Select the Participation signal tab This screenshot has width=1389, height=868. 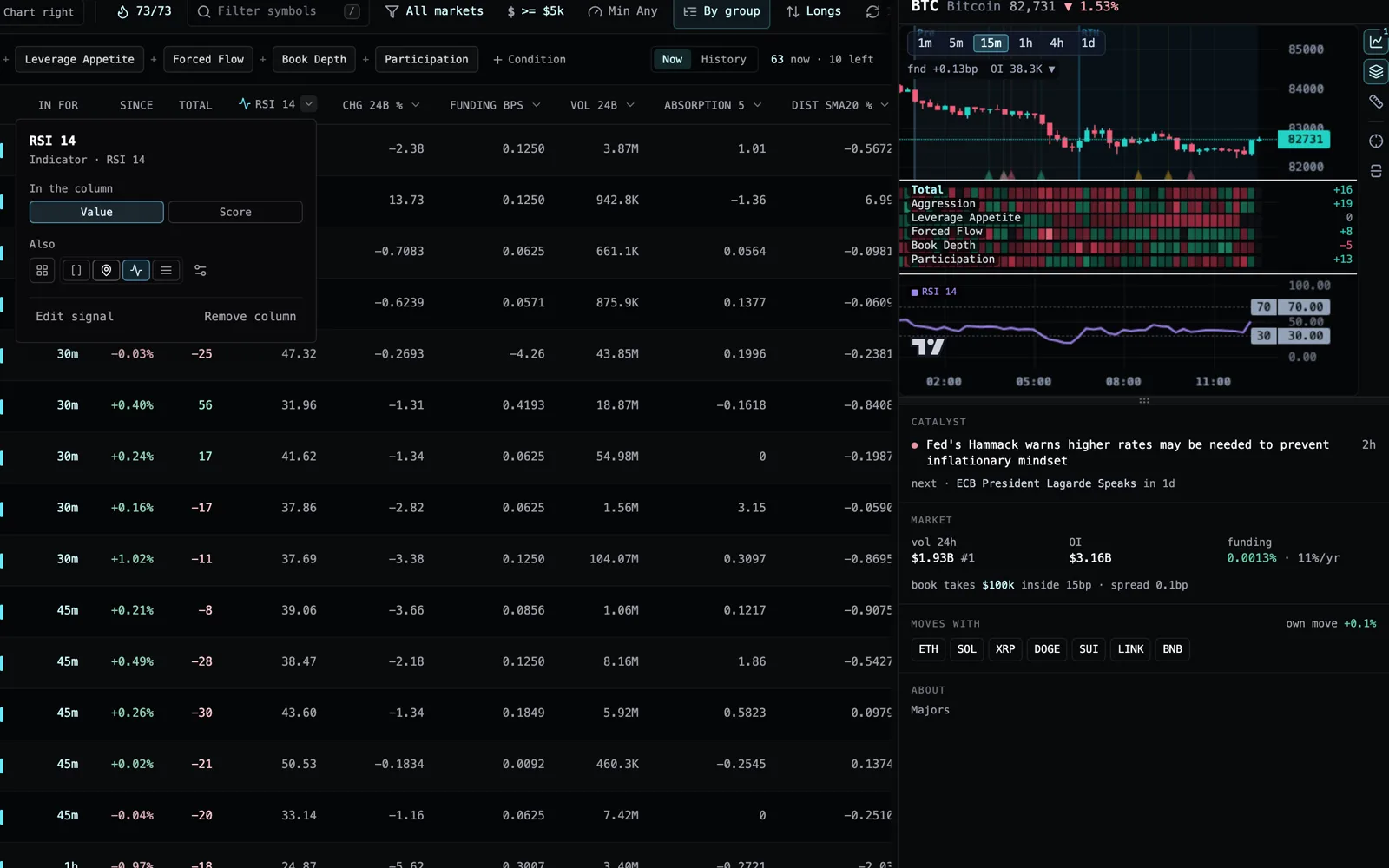point(426,59)
